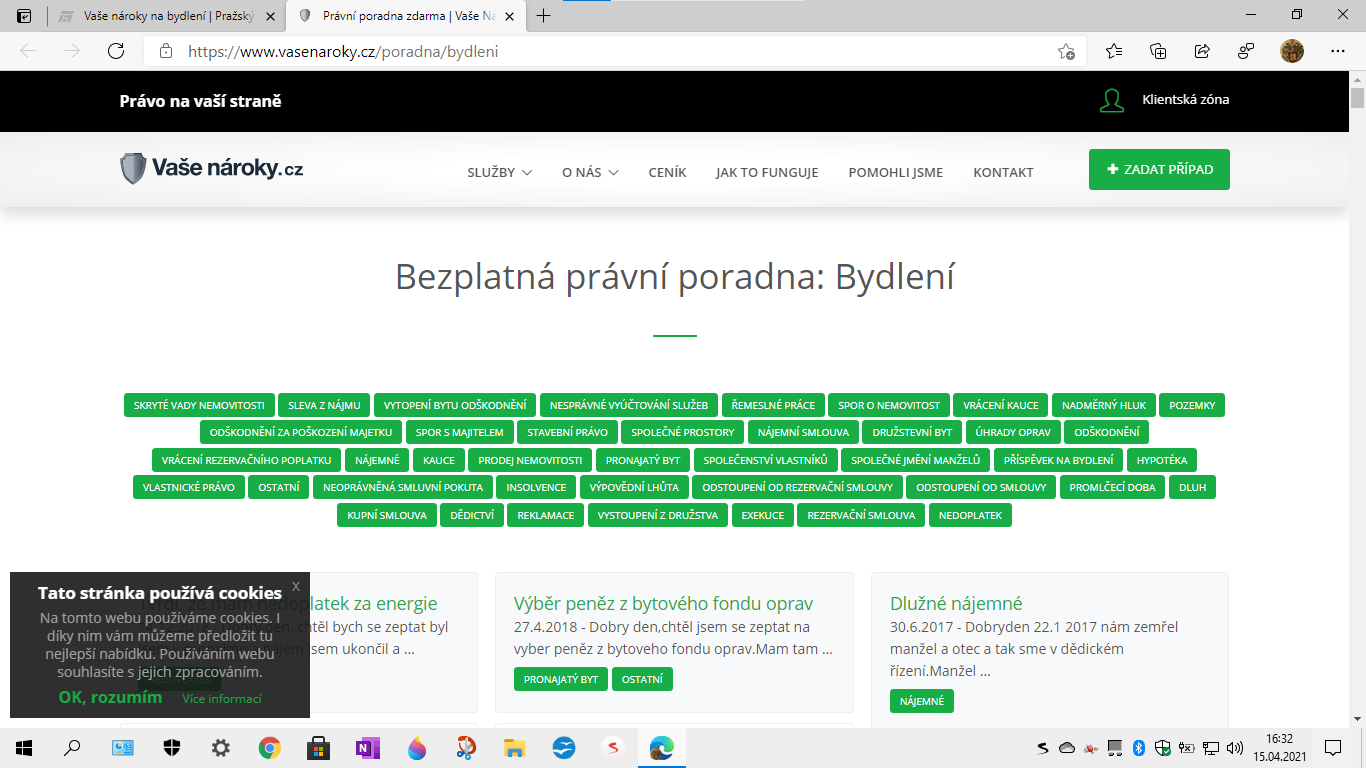Open the Klientská zóna account icon
Viewport: 1366px width, 768px height.
click(x=1111, y=100)
